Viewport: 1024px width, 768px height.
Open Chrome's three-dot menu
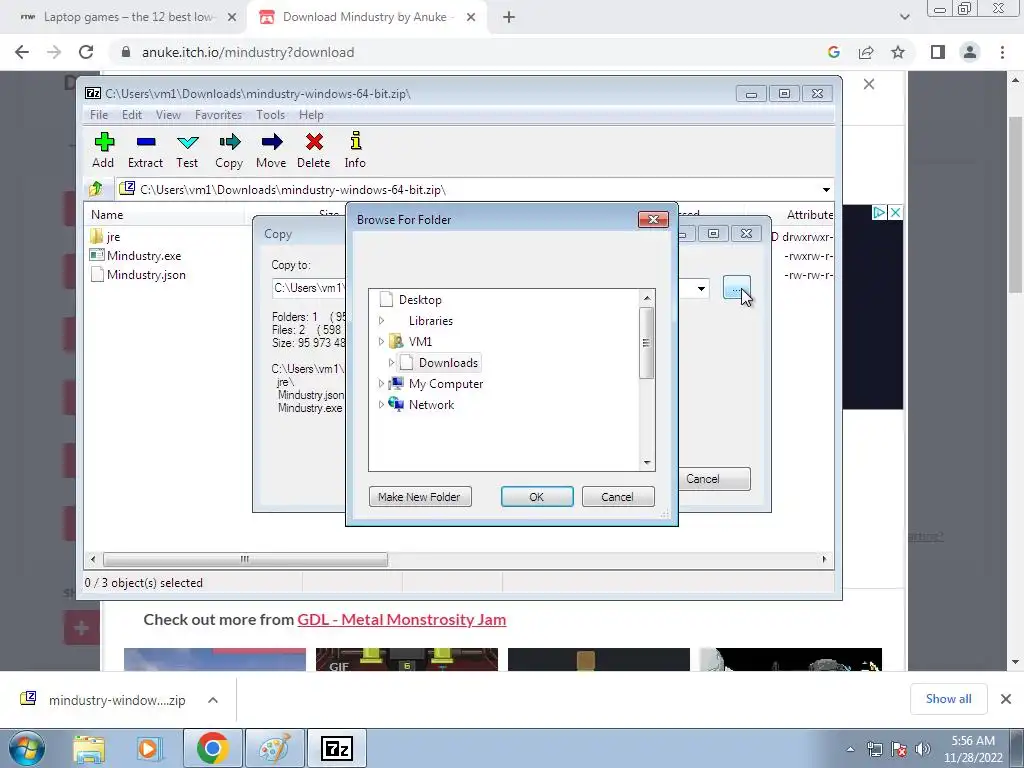point(1002,52)
